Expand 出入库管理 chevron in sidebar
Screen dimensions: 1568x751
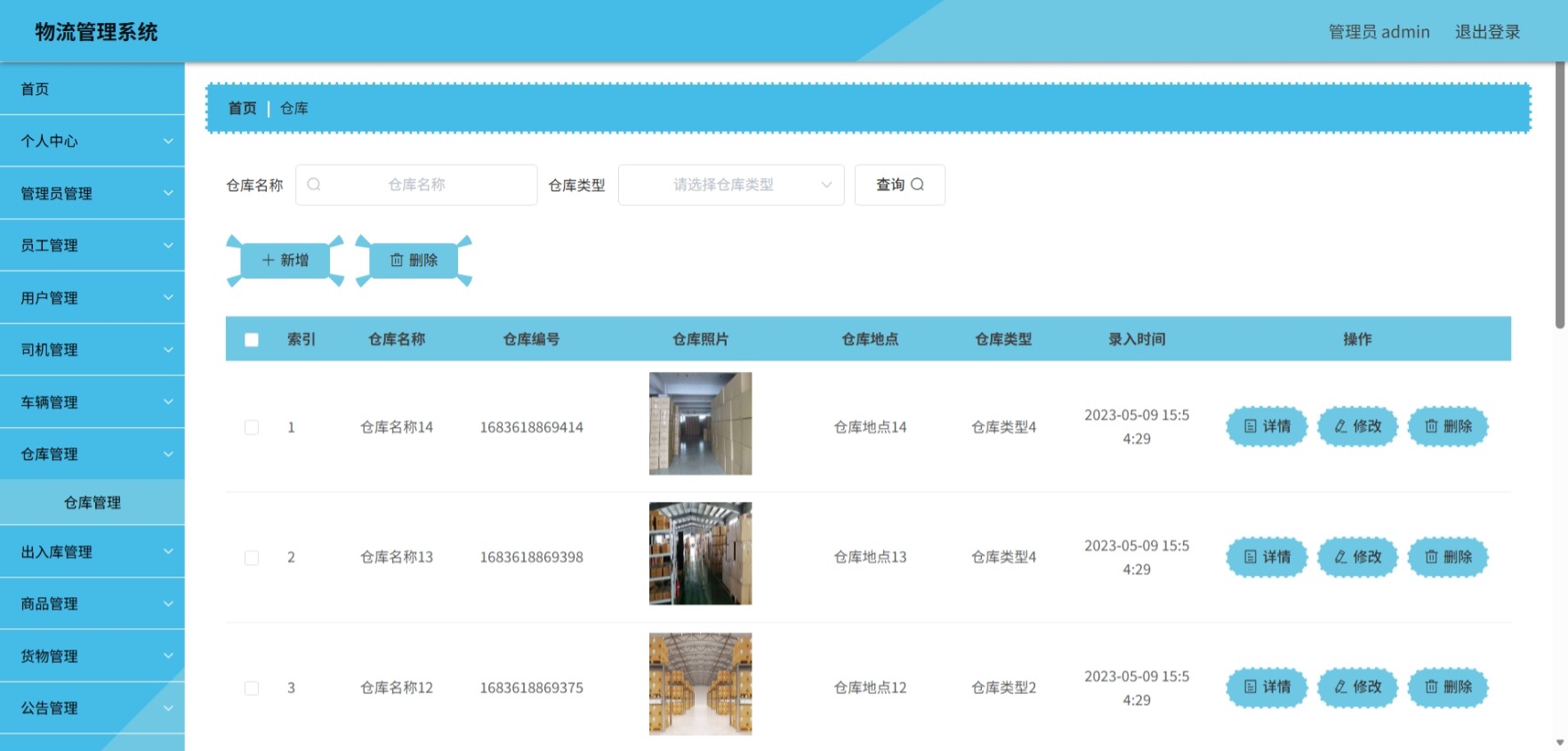coord(168,552)
